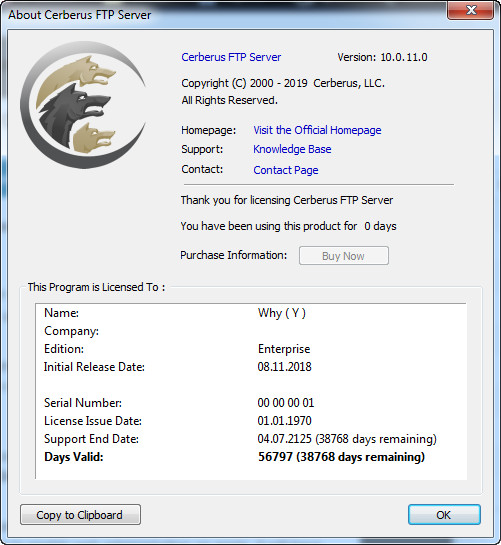This screenshot has width=501, height=545.
Task: Open the Knowledge Base support link
Action: [292, 149]
